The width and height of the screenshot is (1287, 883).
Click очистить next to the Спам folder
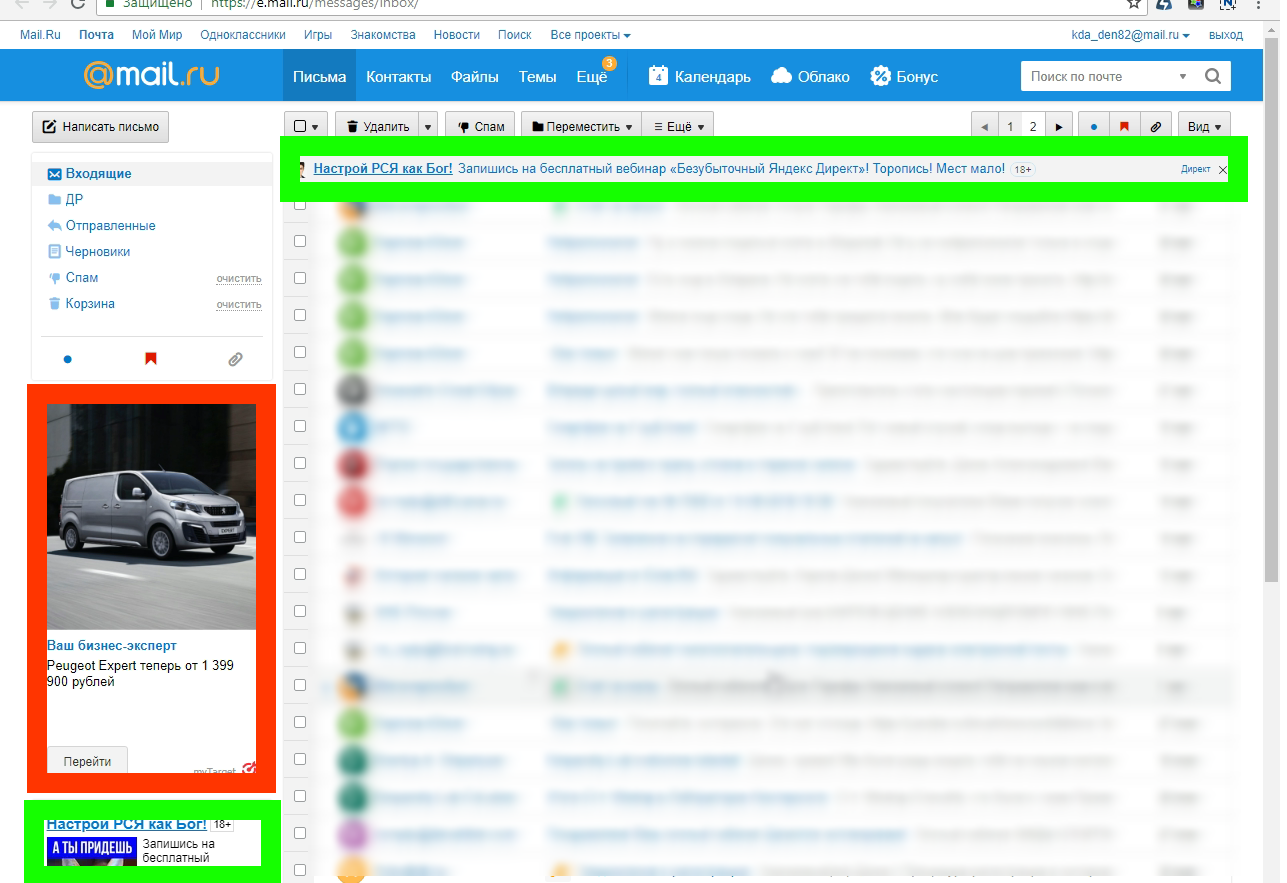[x=239, y=279]
